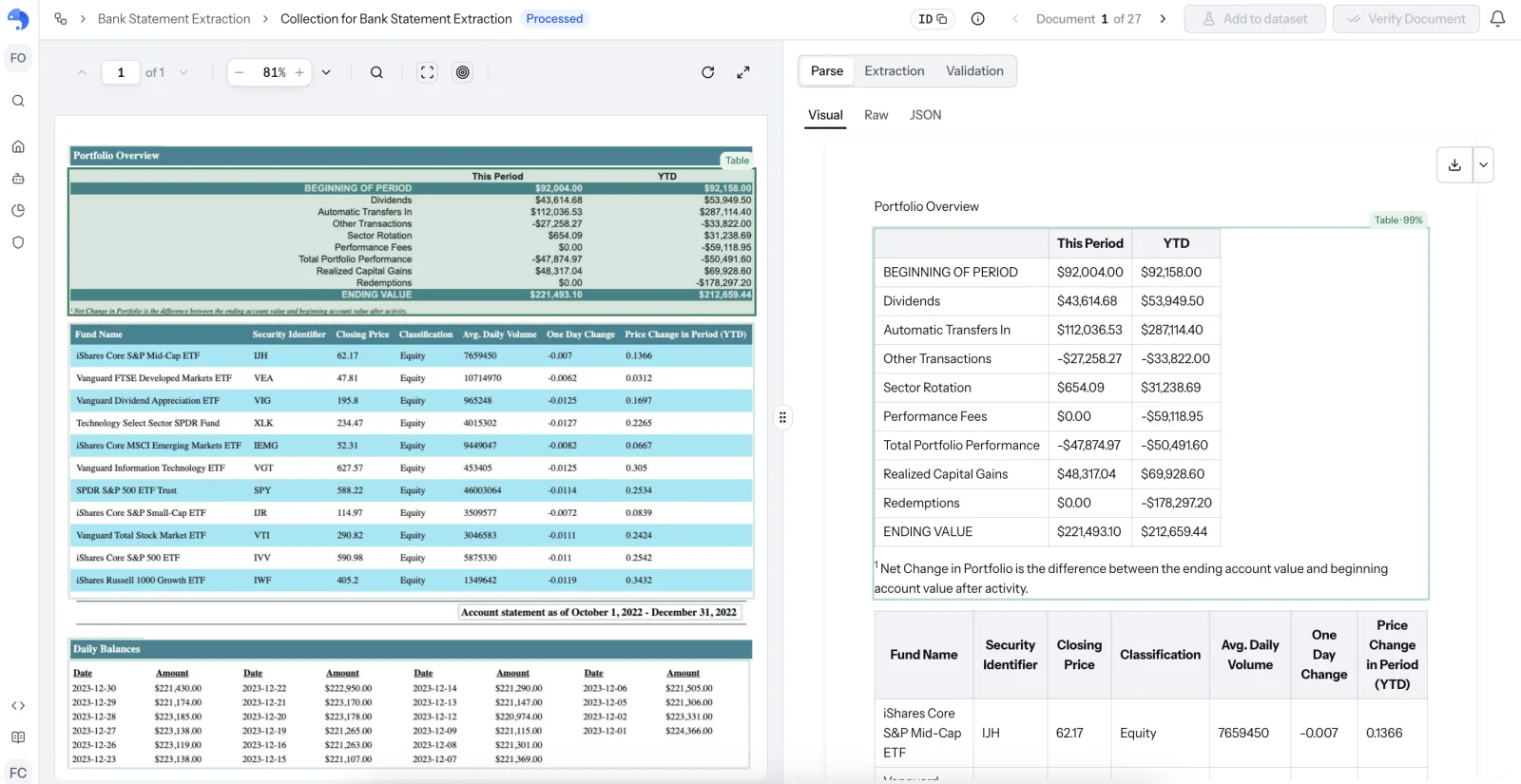Image resolution: width=1521 pixels, height=784 pixels.
Task: Search within the document viewer
Action: (376, 72)
